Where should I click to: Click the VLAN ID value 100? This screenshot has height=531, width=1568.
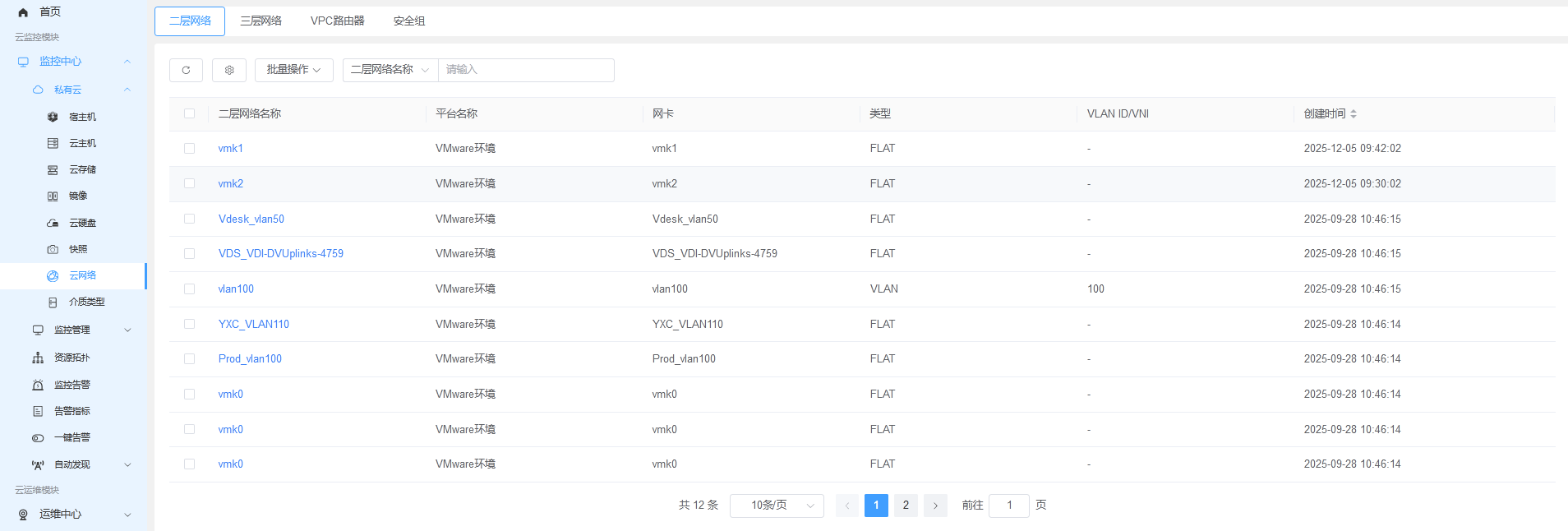click(1095, 289)
